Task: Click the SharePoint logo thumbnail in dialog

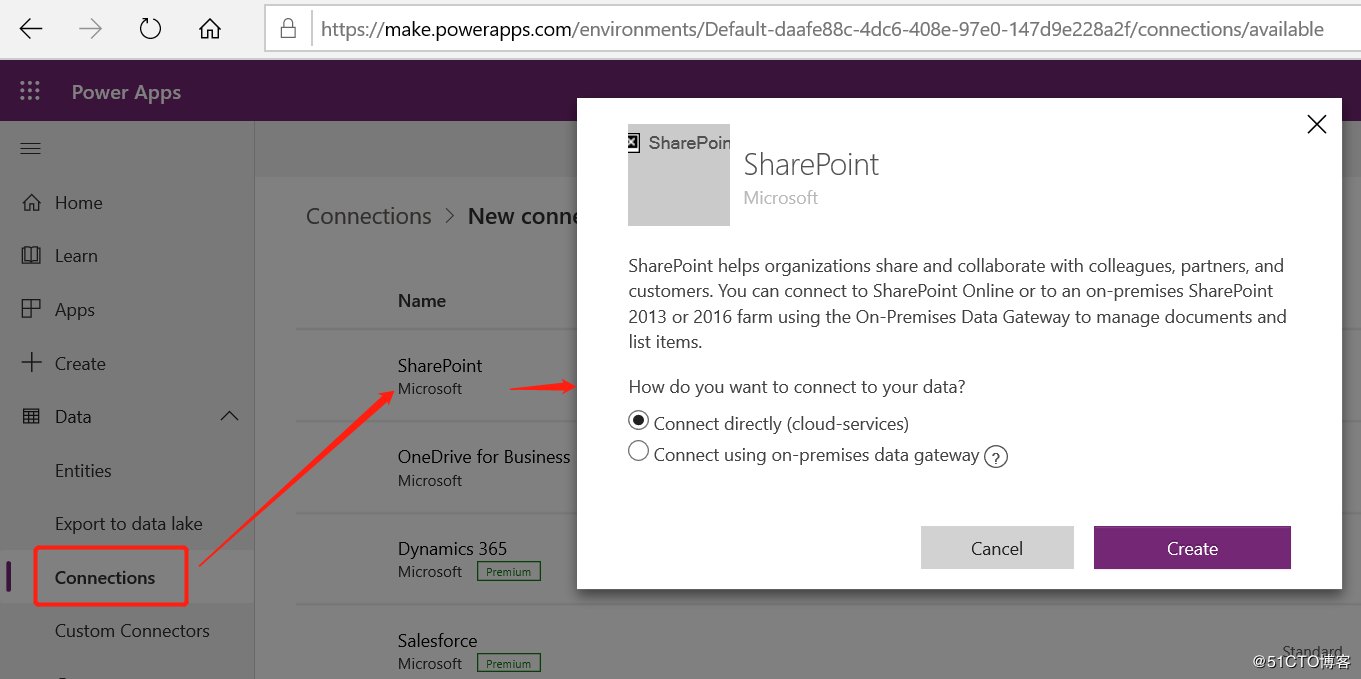Action: click(x=679, y=175)
